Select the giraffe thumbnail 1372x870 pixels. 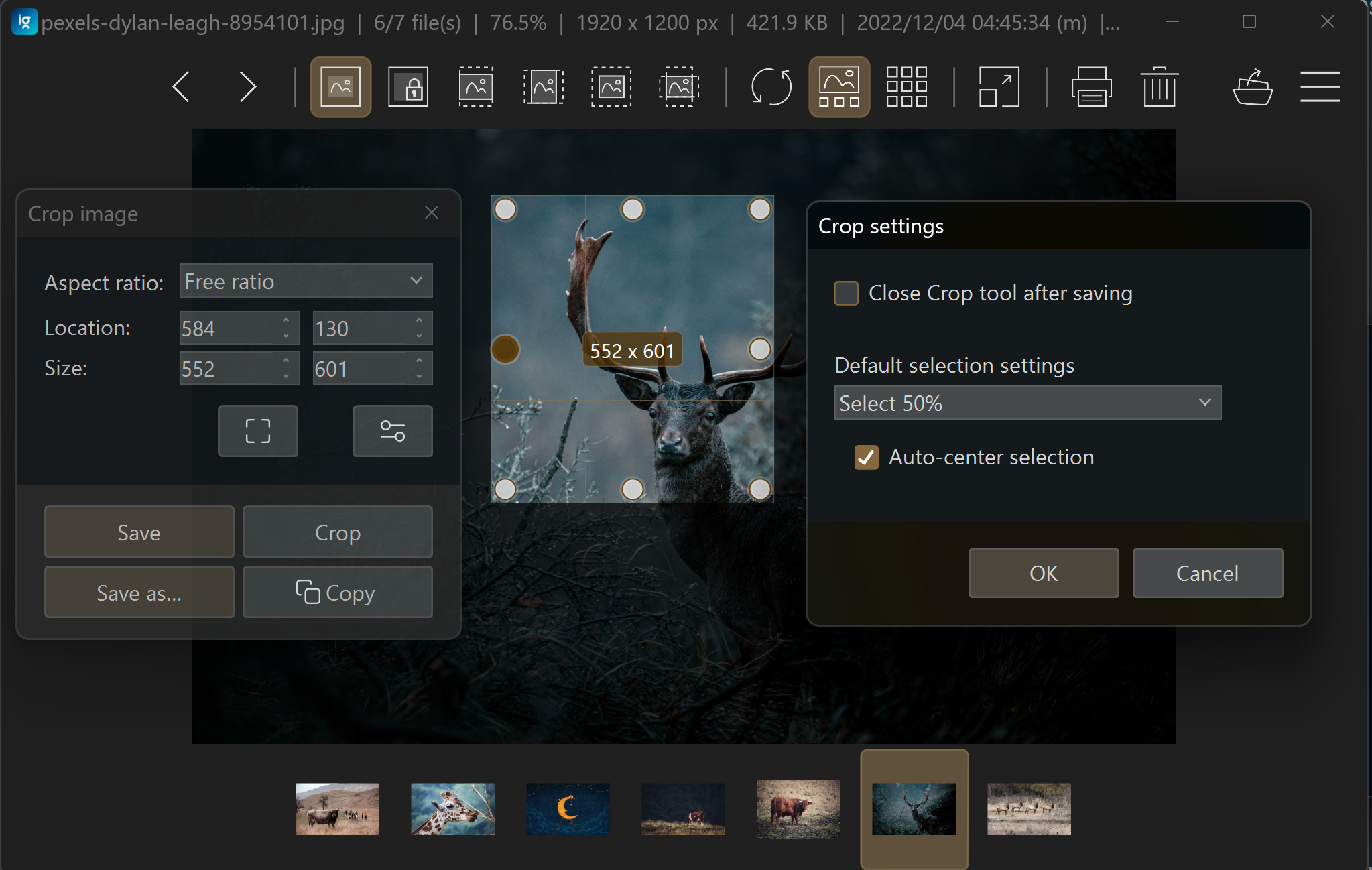[452, 808]
